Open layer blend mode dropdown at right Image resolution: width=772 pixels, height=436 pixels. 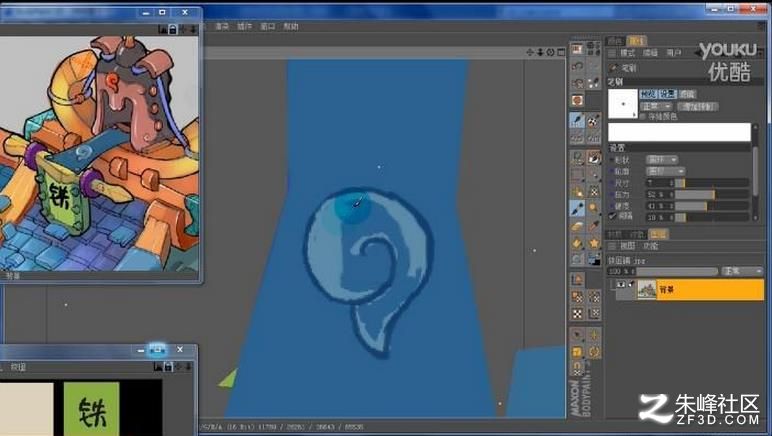coord(742,271)
